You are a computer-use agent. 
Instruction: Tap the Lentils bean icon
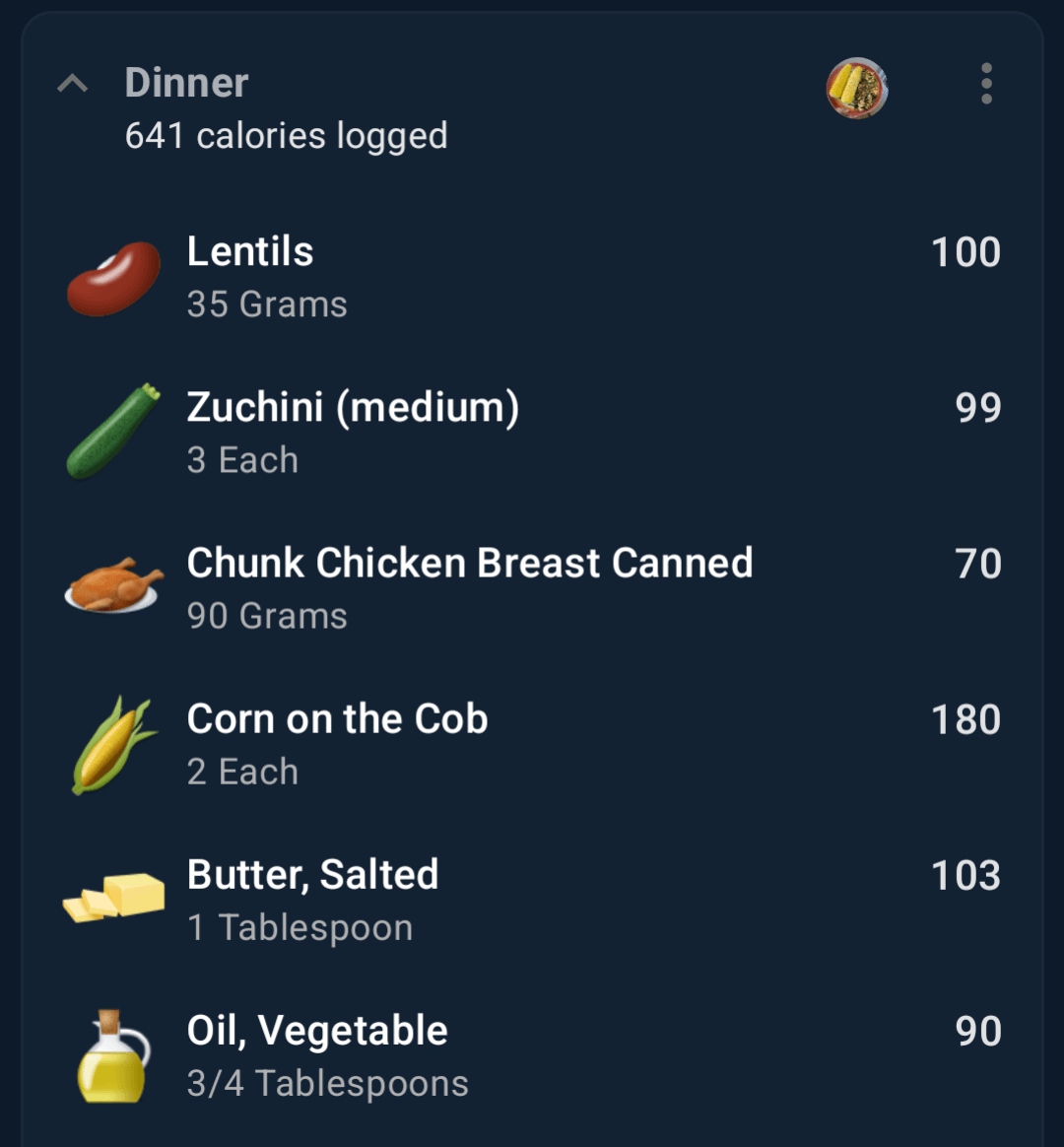pos(113,279)
